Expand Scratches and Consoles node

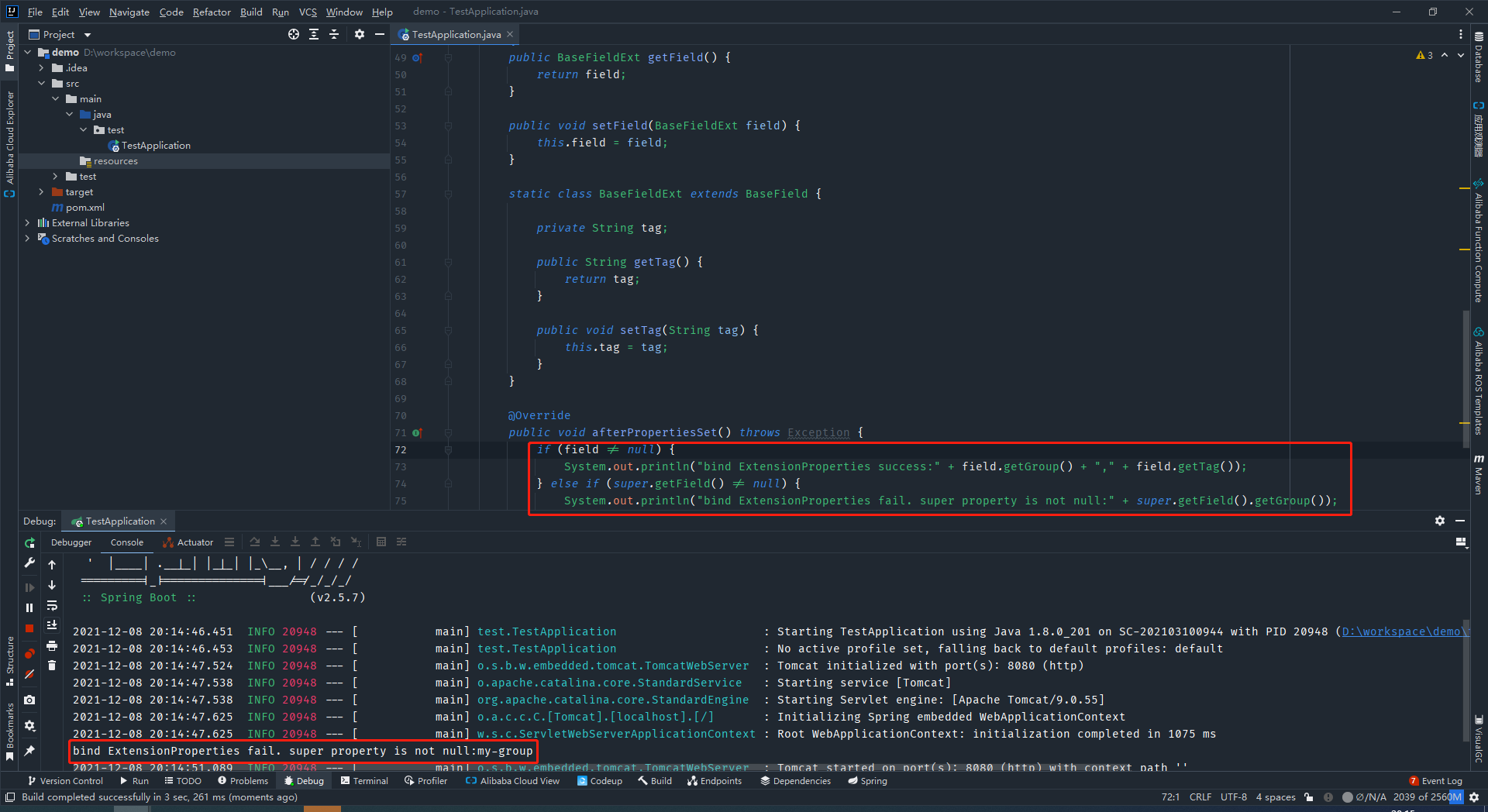28,239
